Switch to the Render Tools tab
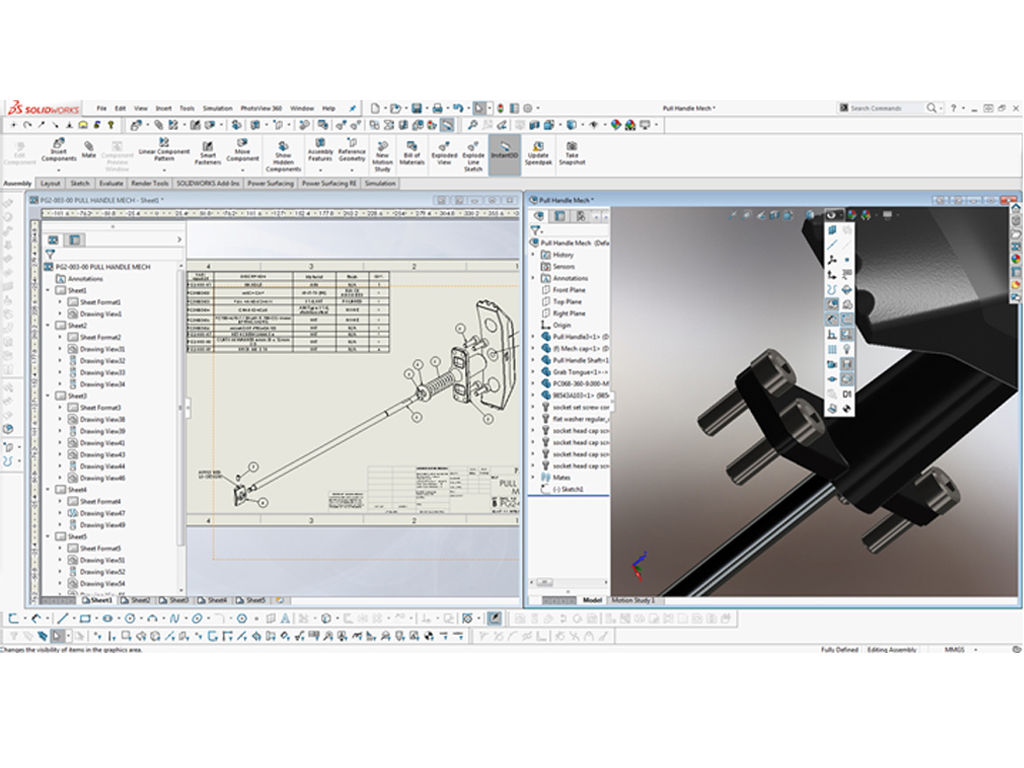The width and height of the screenshot is (1024, 768). pyautogui.click(x=150, y=184)
